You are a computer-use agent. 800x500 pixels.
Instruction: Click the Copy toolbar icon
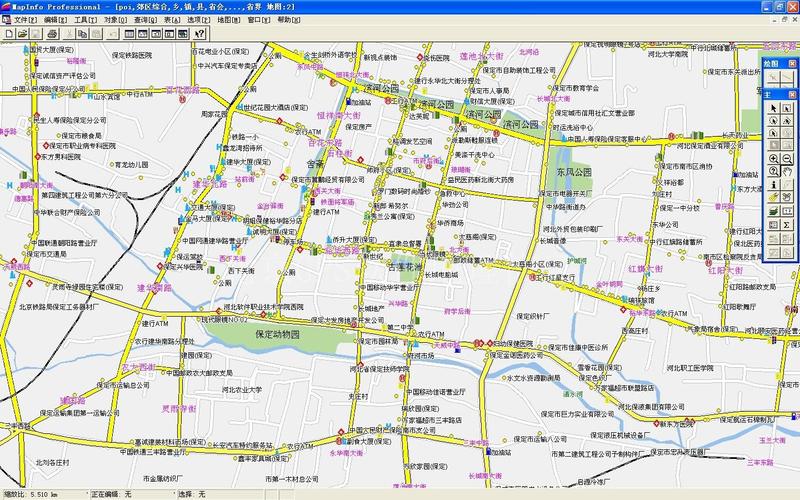(x=82, y=34)
